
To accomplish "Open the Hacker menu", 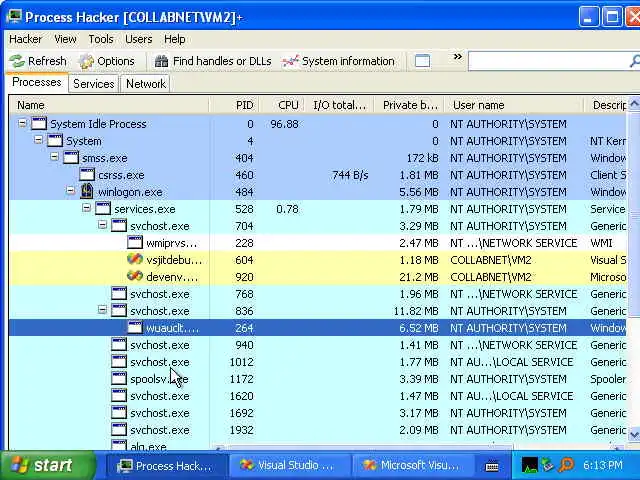I will pyautogui.click(x=25, y=39).
